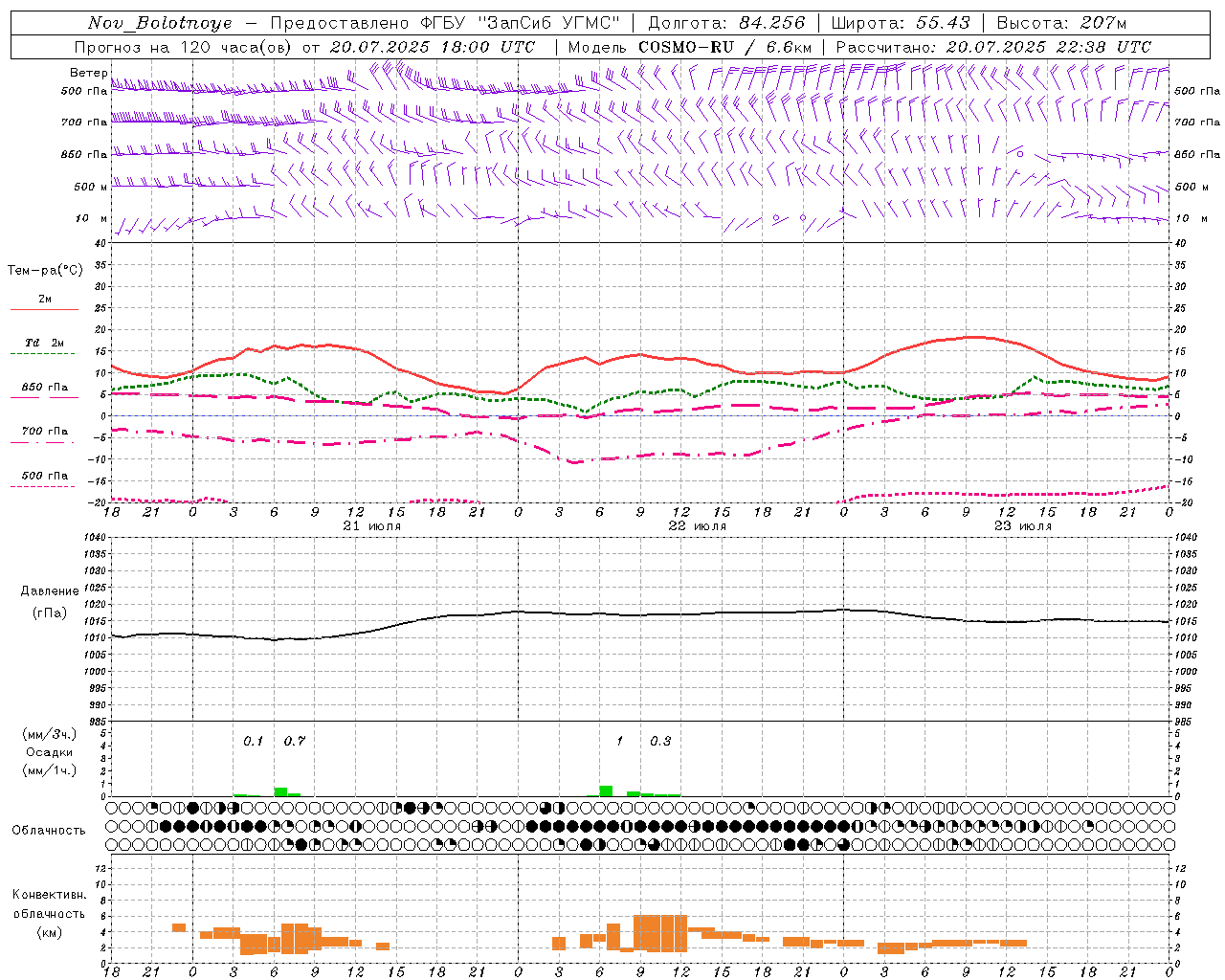Click the date label "22 июля"
Screen dimensions: 1225x980
point(697,526)
